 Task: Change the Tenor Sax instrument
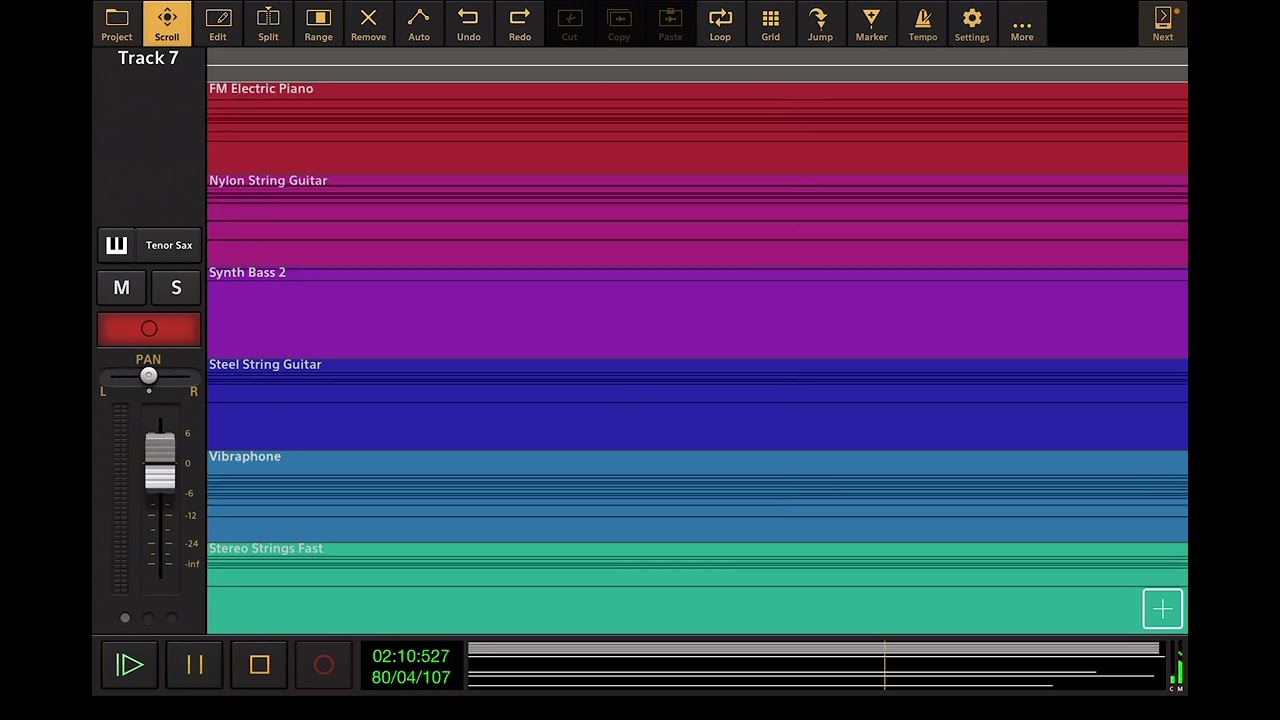coord(169,245)
